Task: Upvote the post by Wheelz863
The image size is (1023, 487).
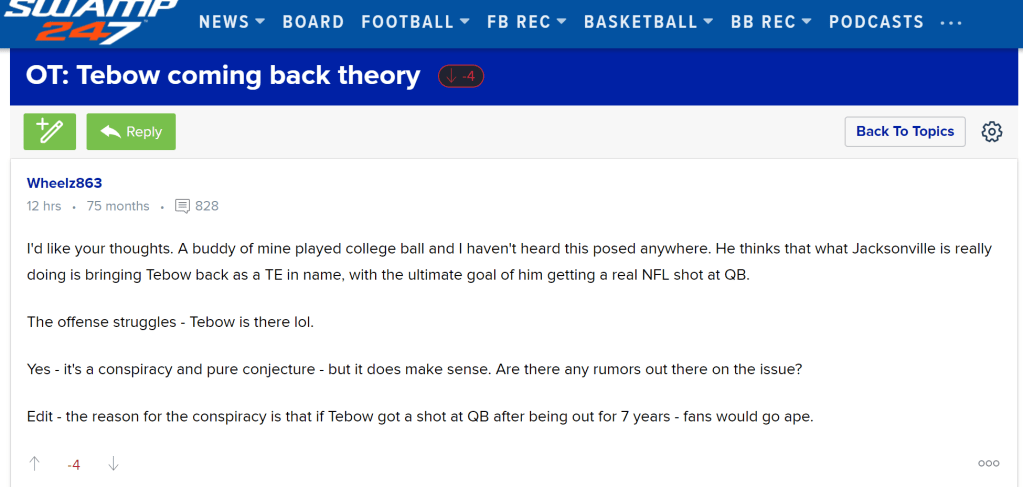Action: [35, 463]
